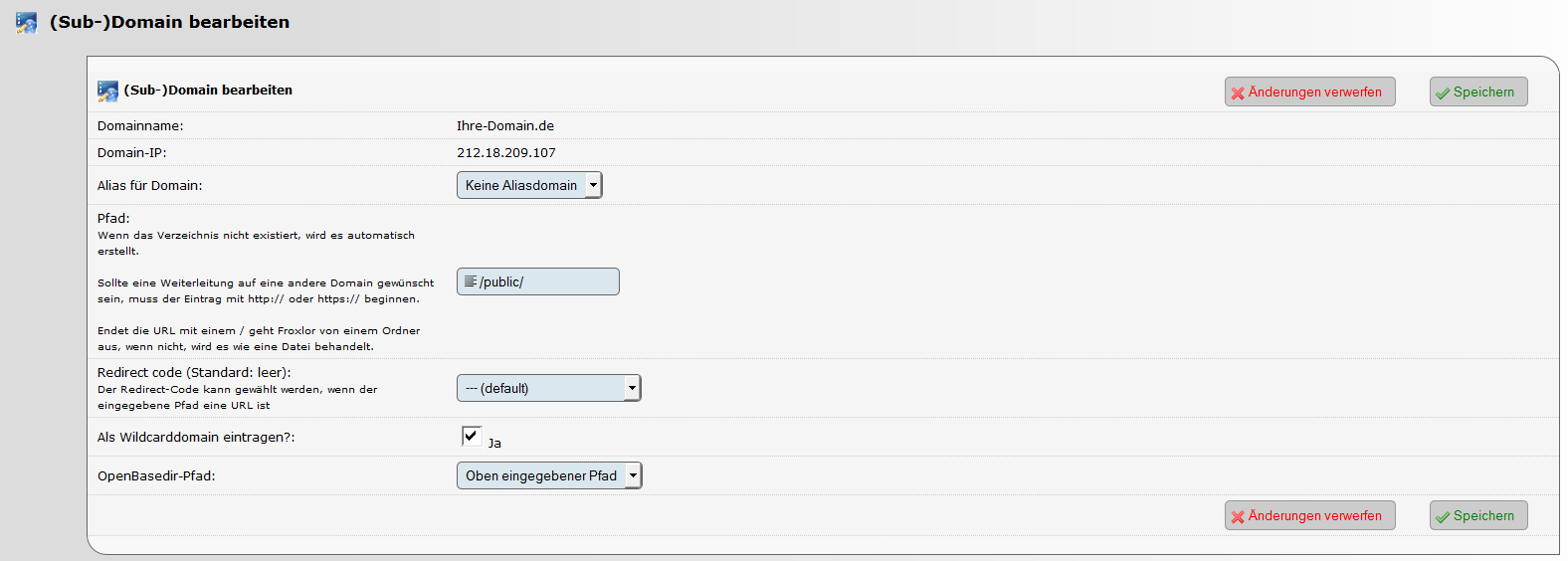Click the domain name Ihre-Domain.de
This screenshot has width=1568, height=561.
click(x=505, y=126)
